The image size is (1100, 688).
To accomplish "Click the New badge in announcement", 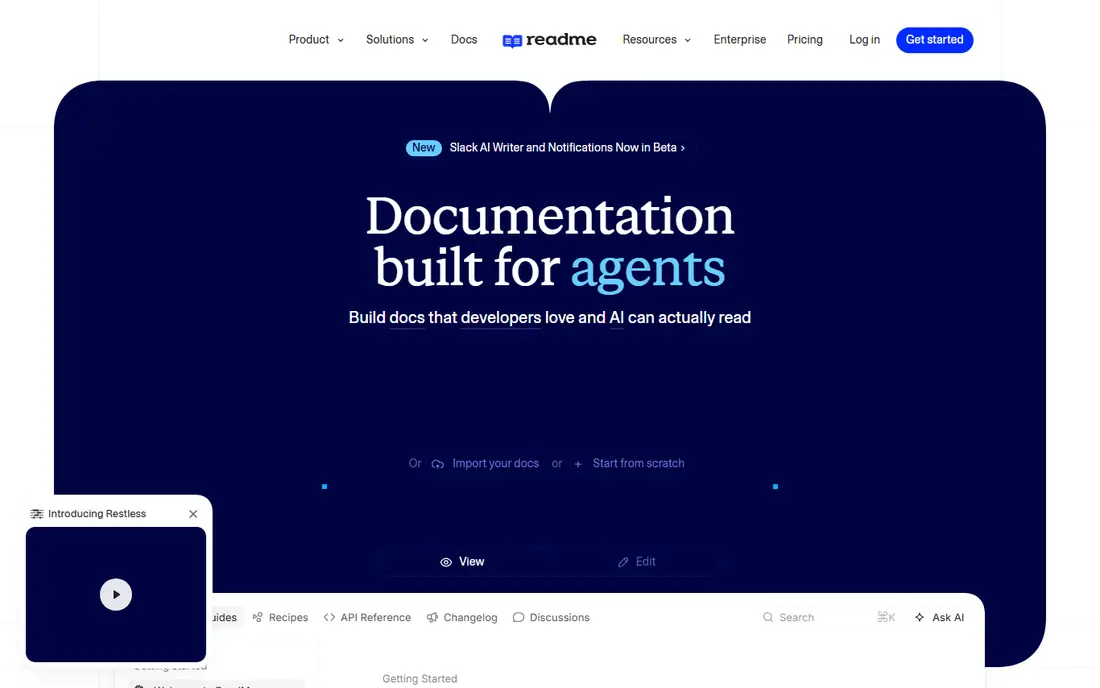I will 424,147.
